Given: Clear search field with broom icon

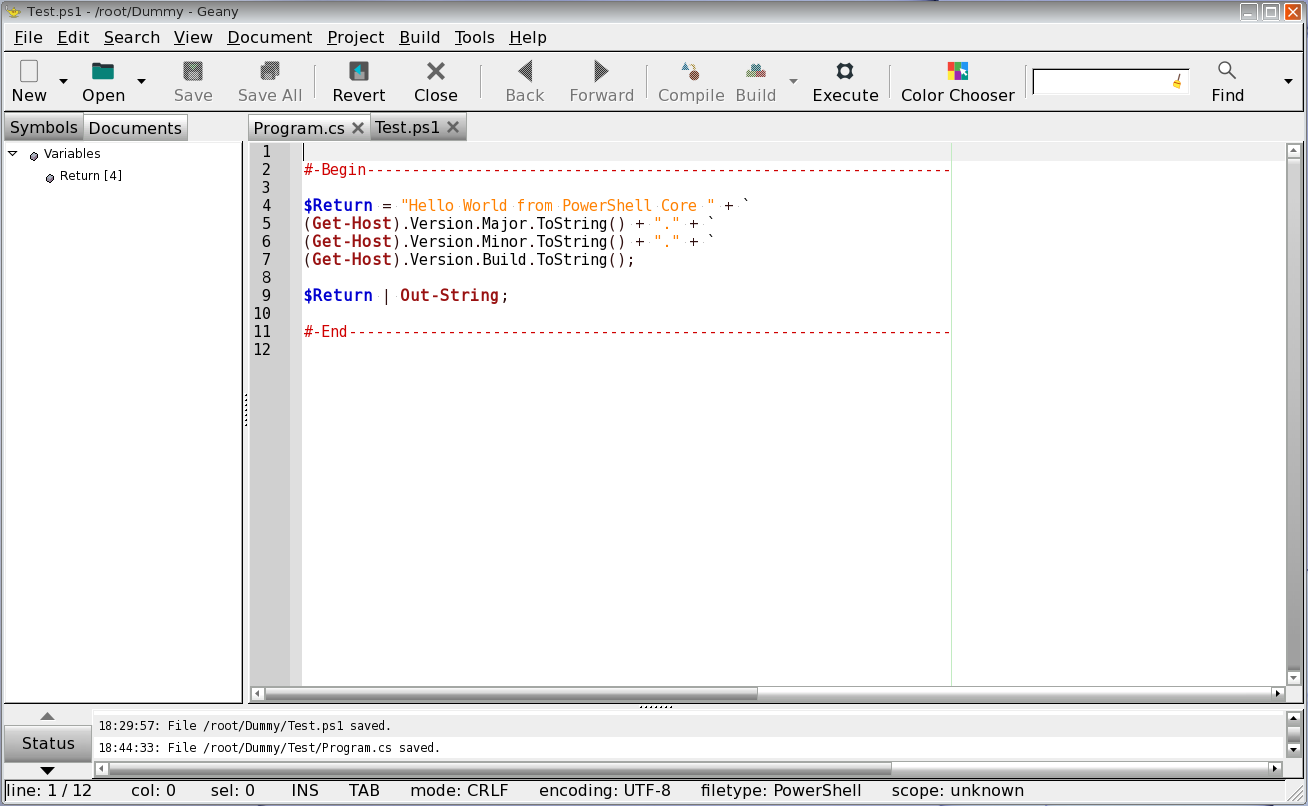Looking at the screenshot, I should [x=1178, y=82].
